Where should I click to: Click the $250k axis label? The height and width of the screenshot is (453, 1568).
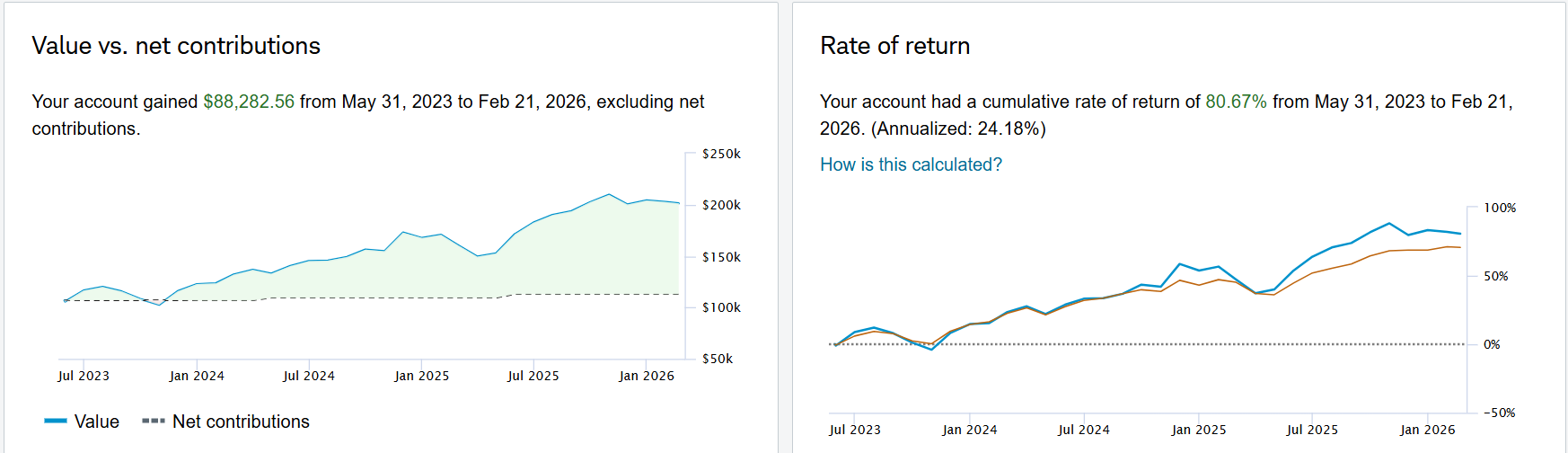coord(721,154)
